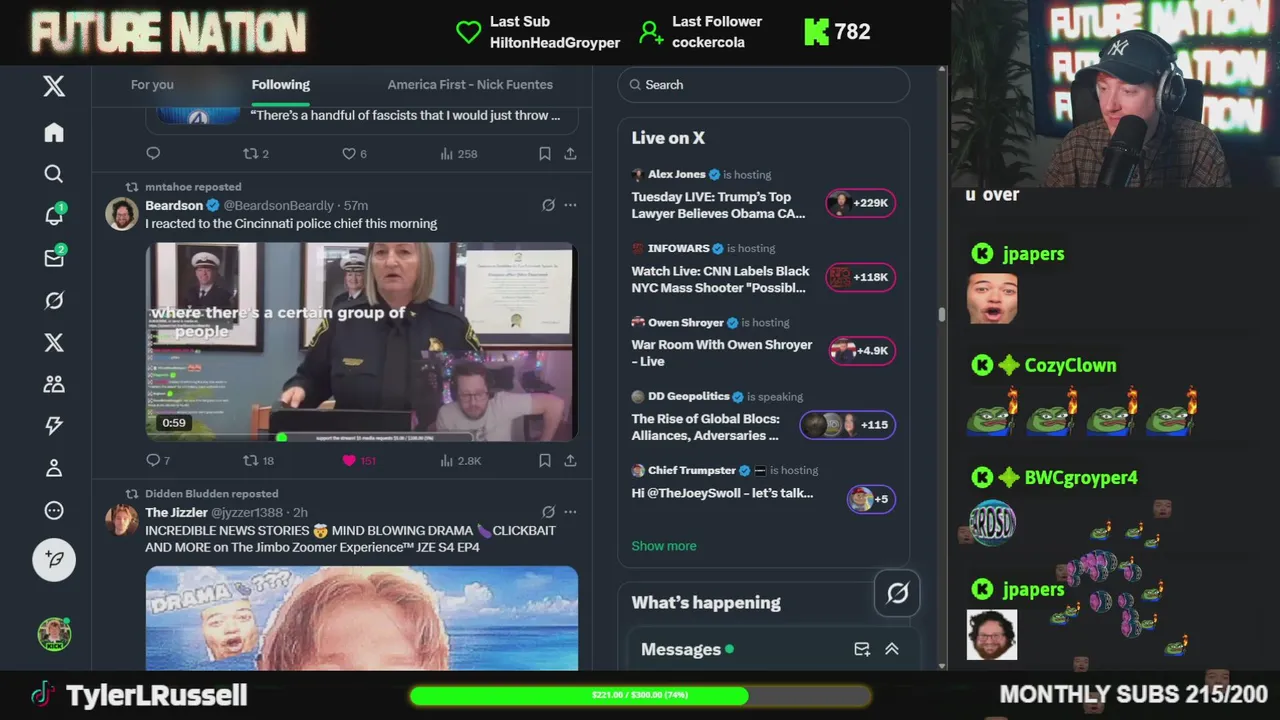The height and width of the screenshot is (720, 1280).
Task: Click the Didden Bludden reposted label
Action: point(212,494)
